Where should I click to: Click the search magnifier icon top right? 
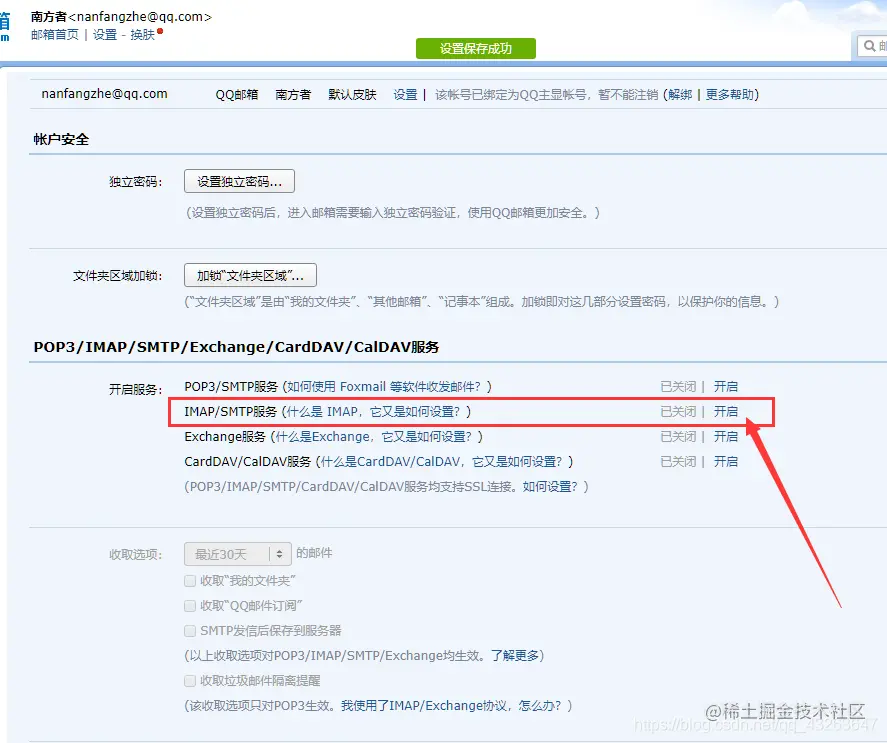tap(871, 46)
